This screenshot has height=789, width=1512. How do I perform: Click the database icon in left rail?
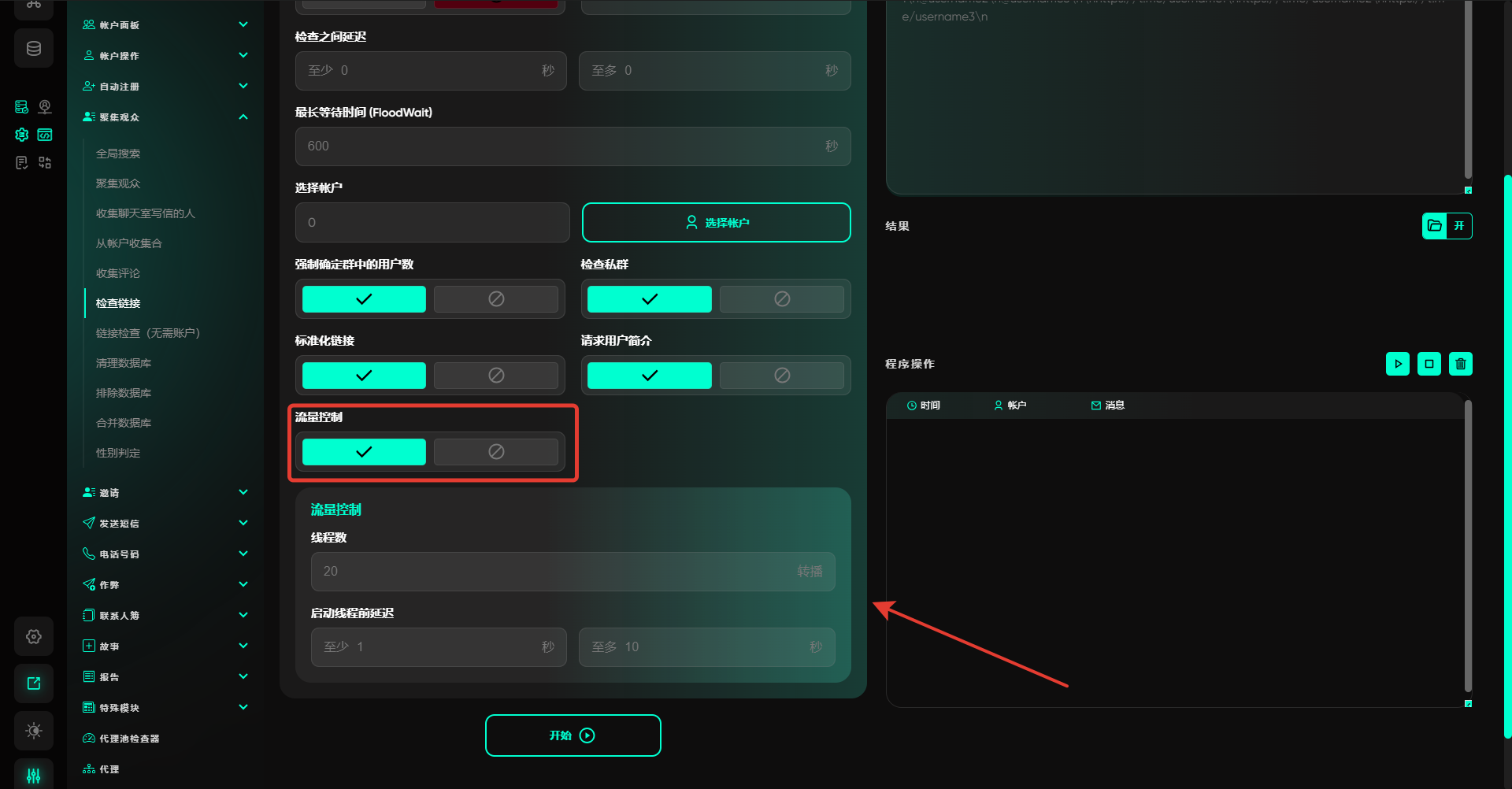pos(34,49)
